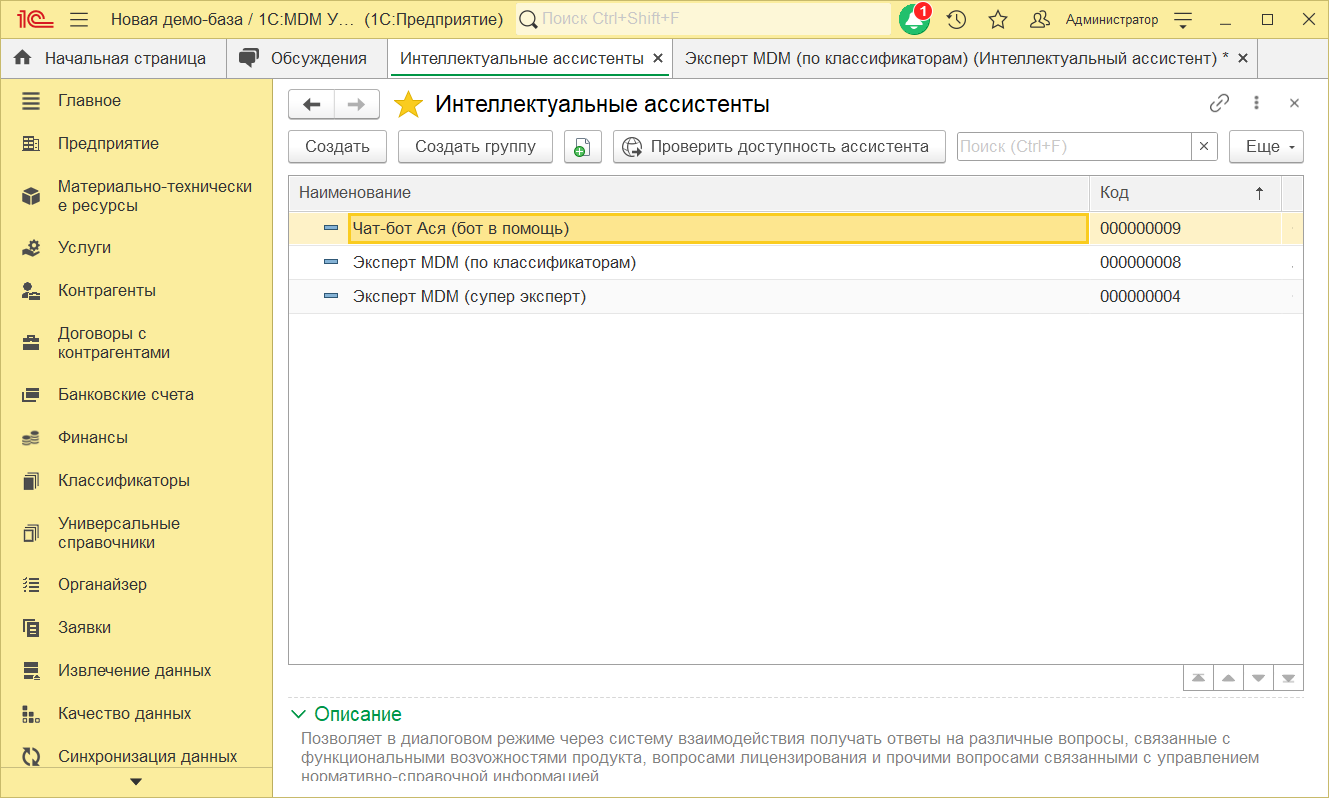The image size is (1329, 798).
Task: Star the Интеллектуальные ассистенты form header
Action: pyautogui.click(x=407, y=101)
